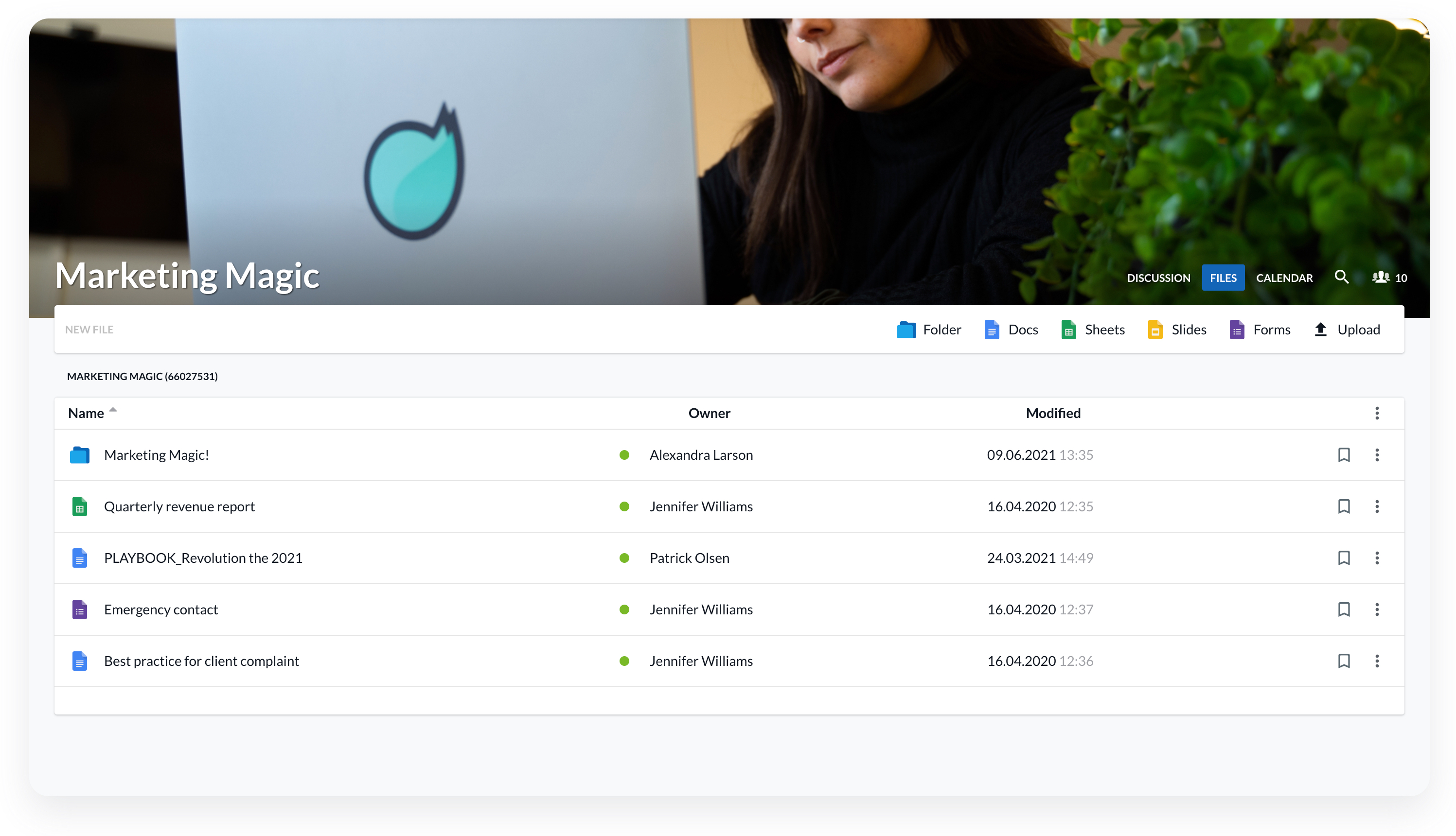The width and height of the screenshot is (1456, 836).
Task: Bookmark the Marketing Magic! folder
Action: pyautogui.click(x=1344, y=455)
